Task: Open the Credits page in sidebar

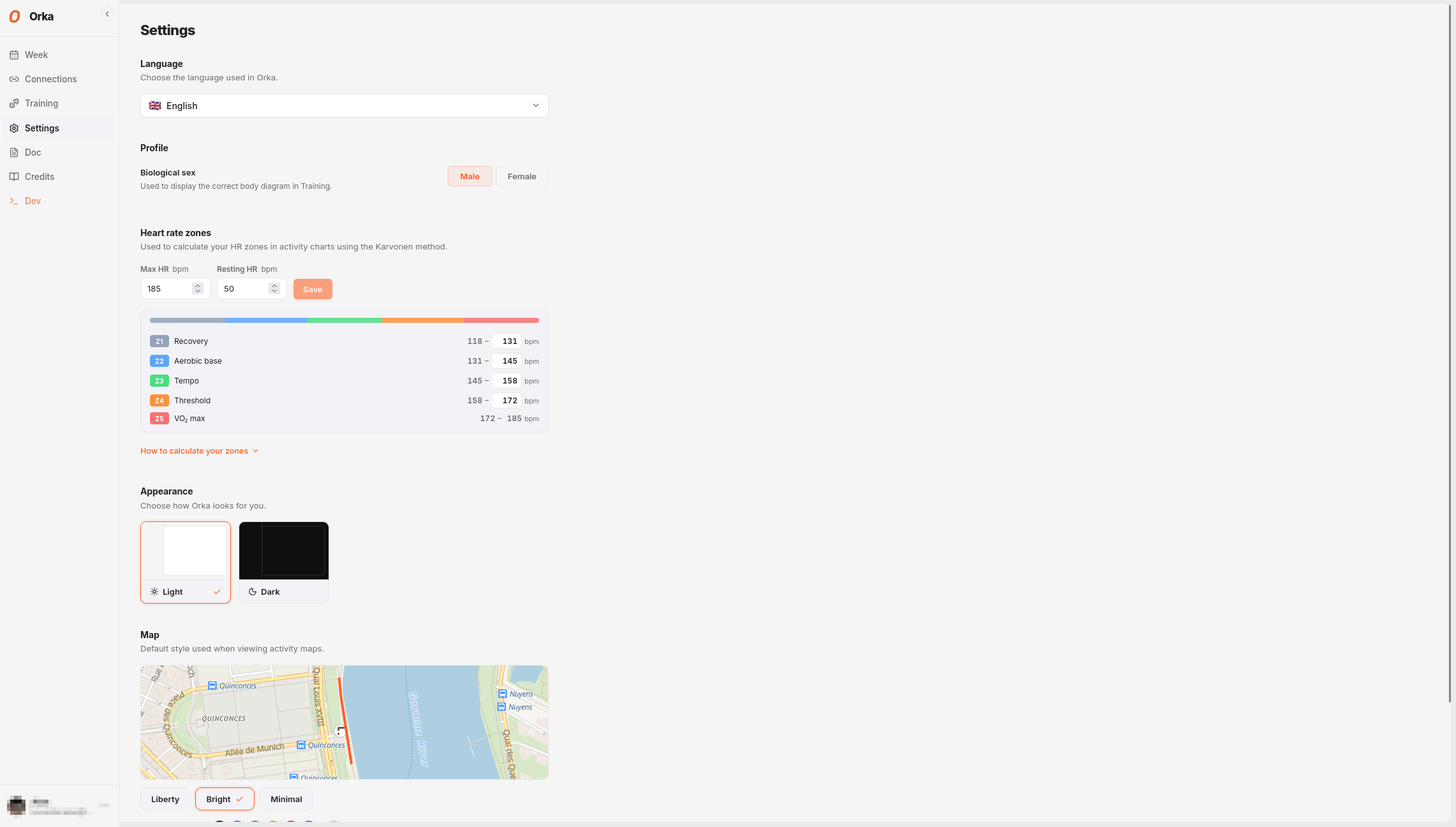Action: (x=59, y=177)
